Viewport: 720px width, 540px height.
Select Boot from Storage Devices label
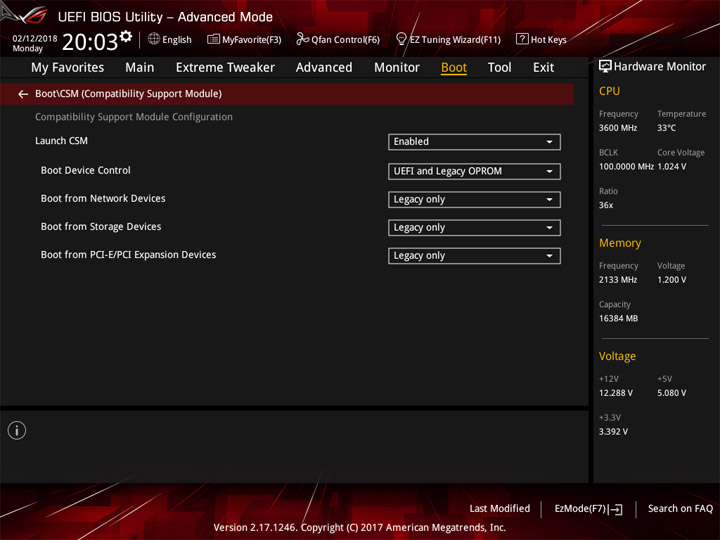(x=101, y=226)
